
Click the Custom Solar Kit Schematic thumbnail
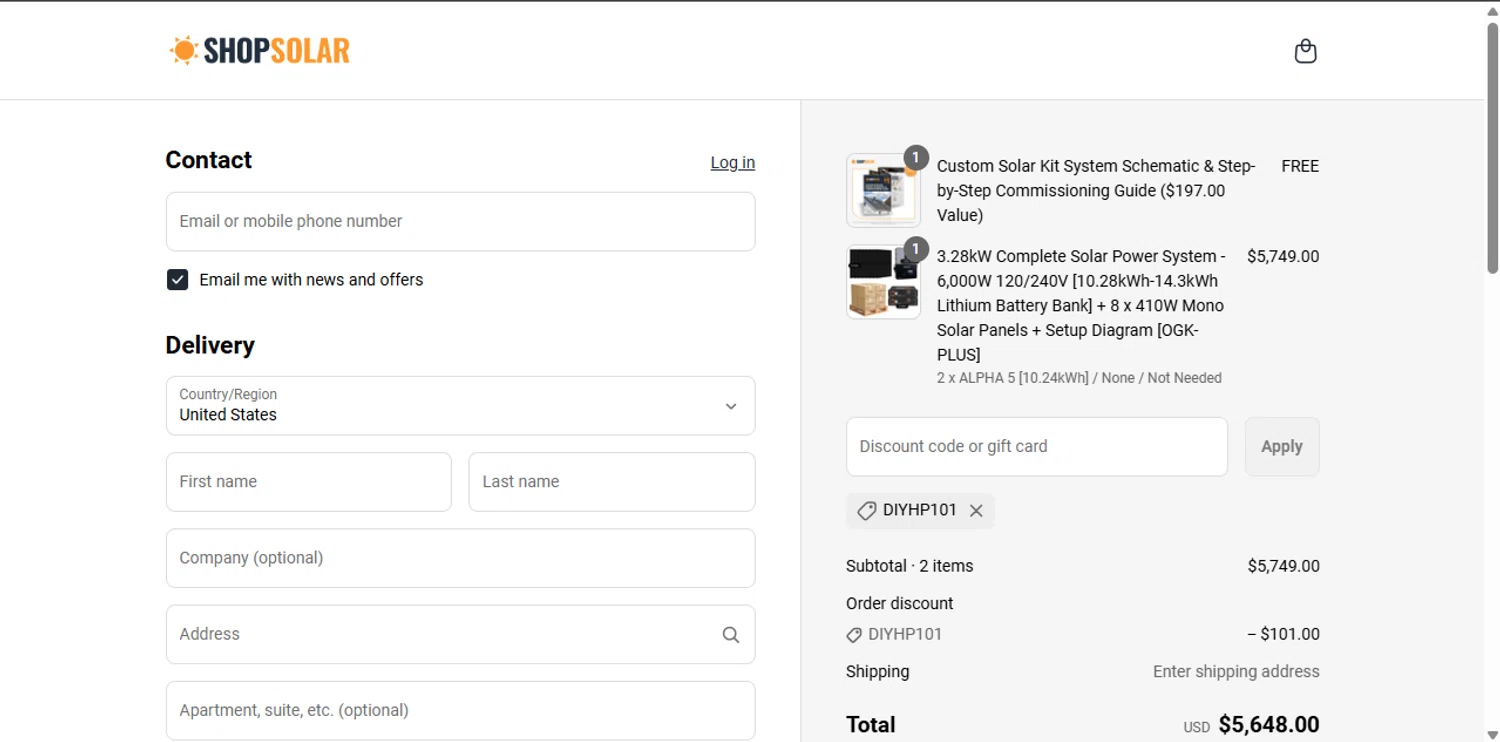(883, 190)
